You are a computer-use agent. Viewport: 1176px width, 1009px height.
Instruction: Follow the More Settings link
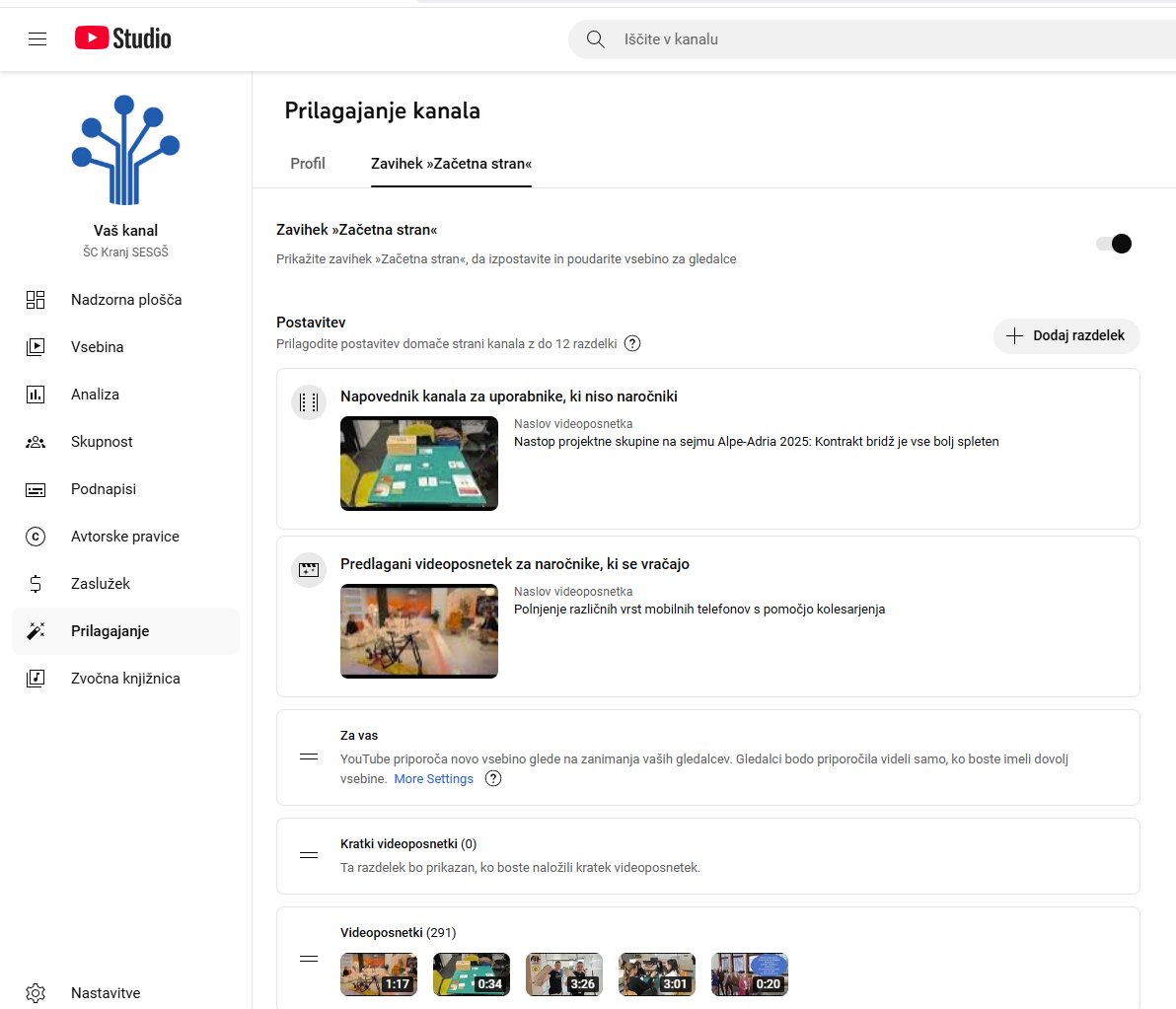433,779
